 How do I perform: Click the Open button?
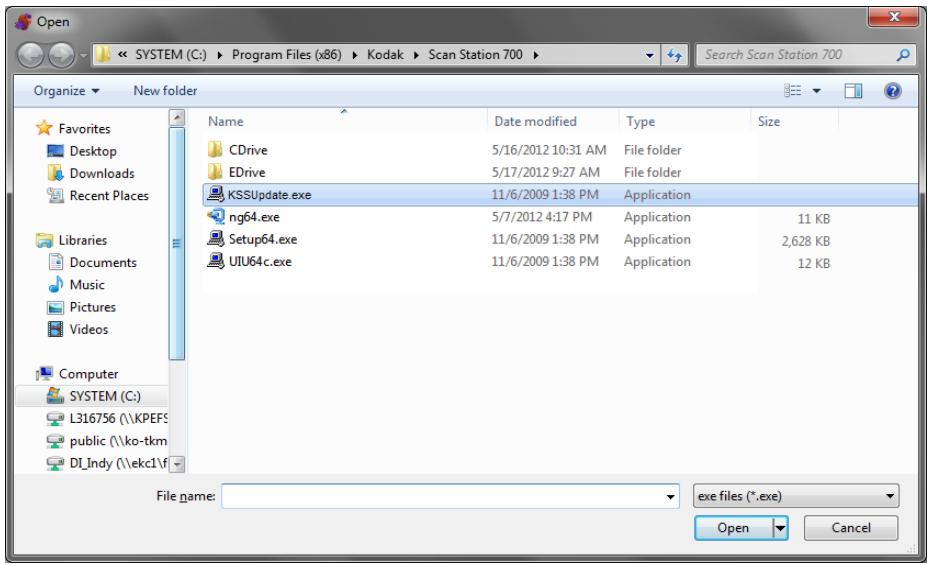(733, 527)
